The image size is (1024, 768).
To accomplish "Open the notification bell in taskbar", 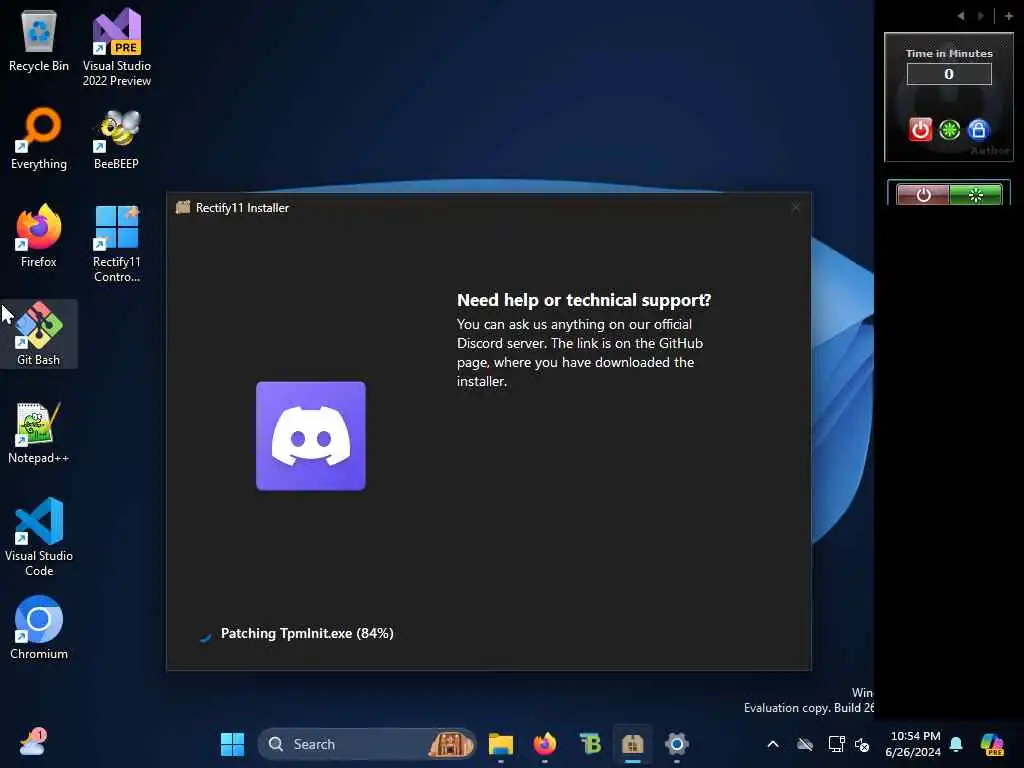I will pos(956,744).
